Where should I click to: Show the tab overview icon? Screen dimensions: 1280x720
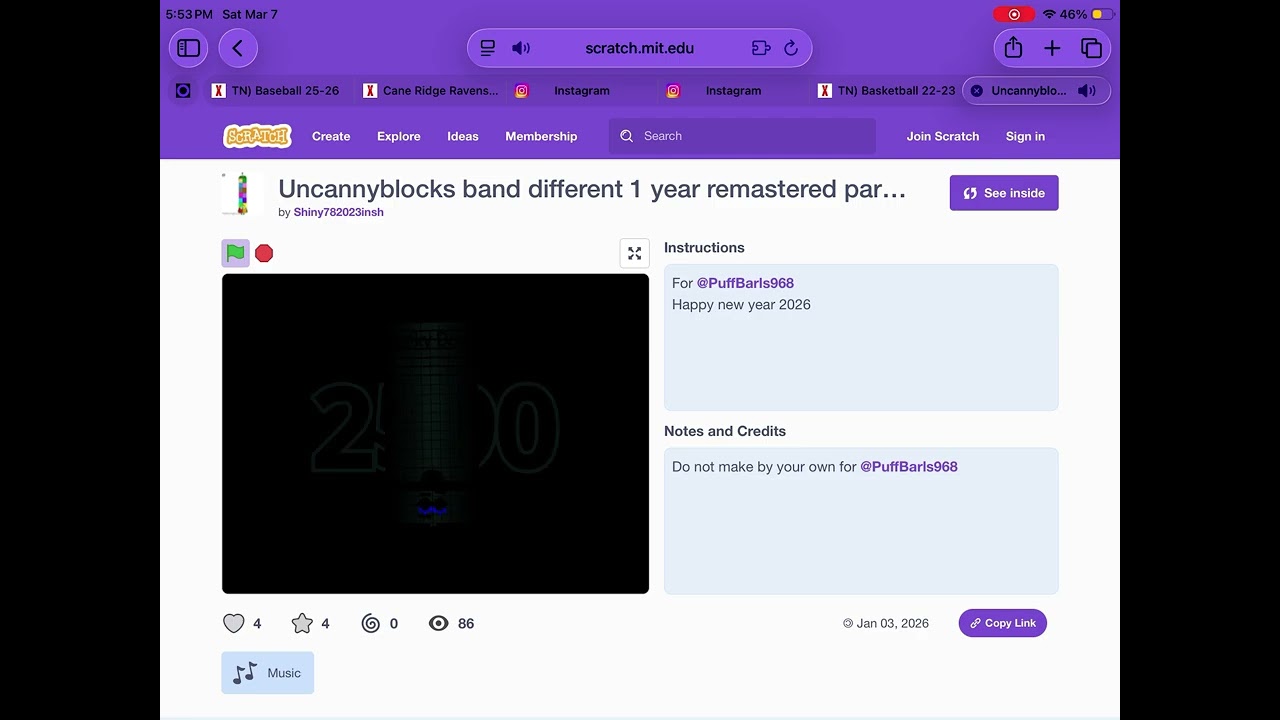1091,48
